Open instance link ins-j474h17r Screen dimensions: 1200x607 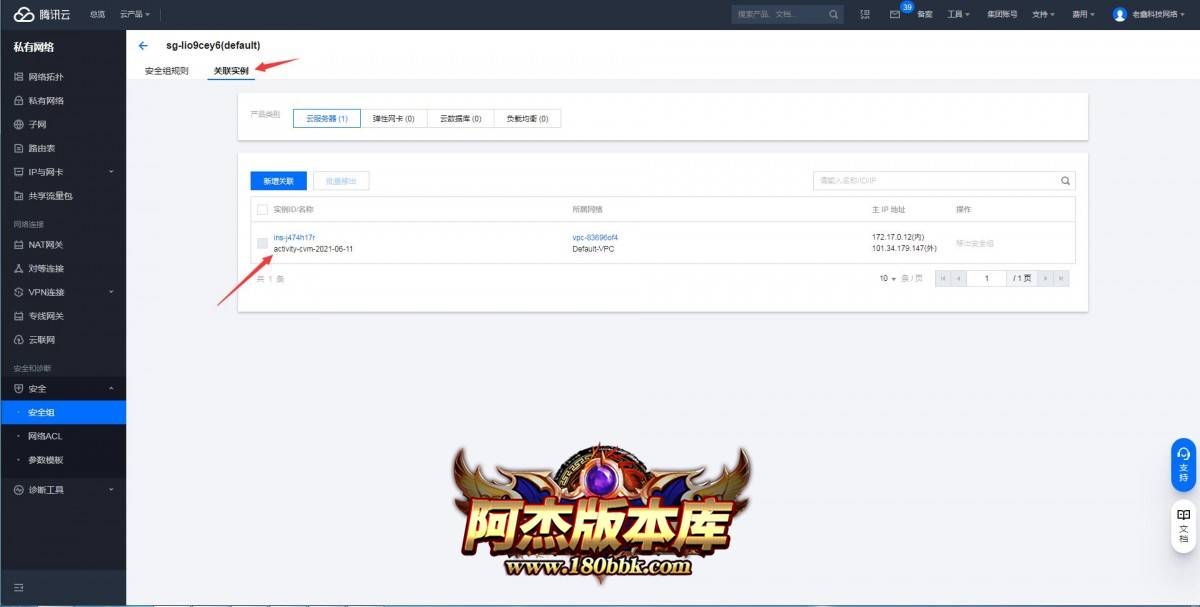click(294, 237)
